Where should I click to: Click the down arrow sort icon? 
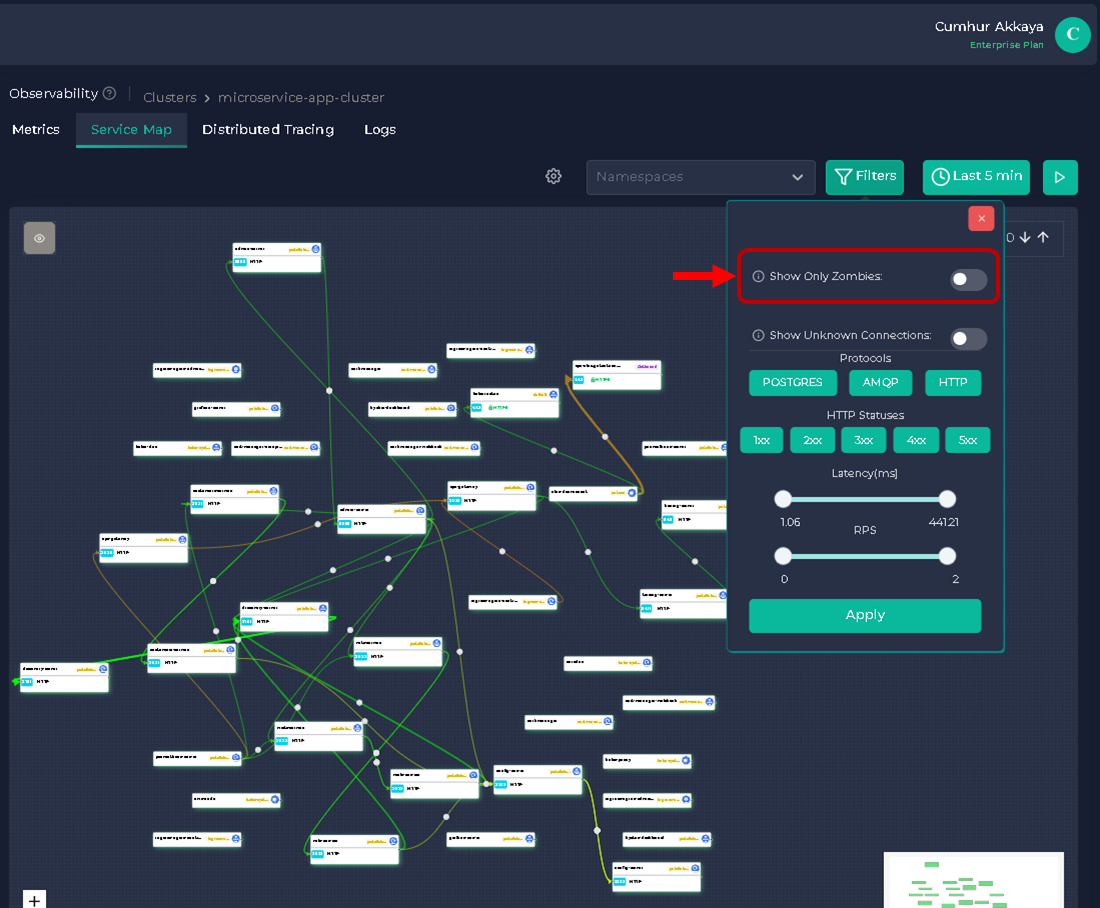[x=1025, y=238]
